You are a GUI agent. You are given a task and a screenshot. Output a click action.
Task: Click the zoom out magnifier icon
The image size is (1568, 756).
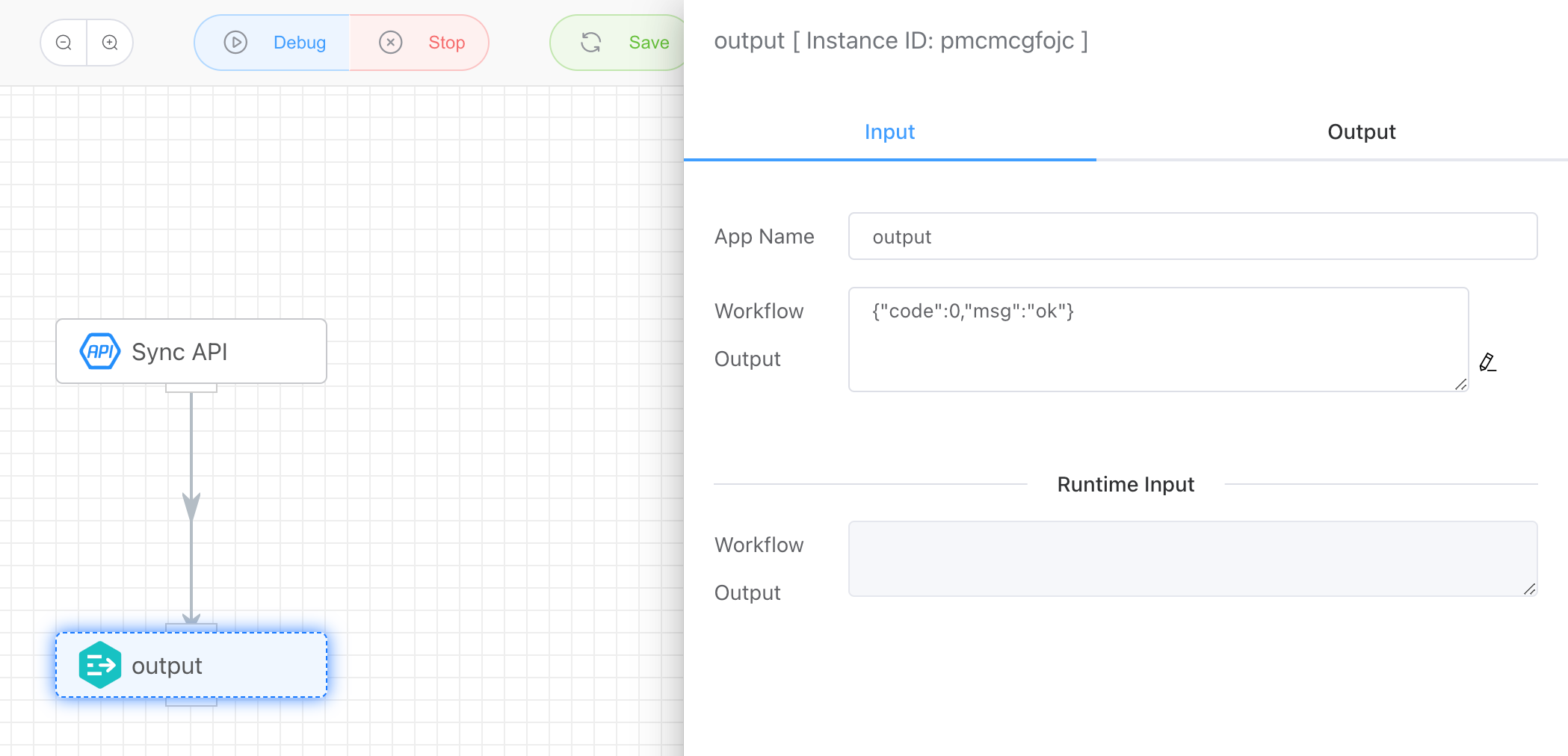coord(64,43)
